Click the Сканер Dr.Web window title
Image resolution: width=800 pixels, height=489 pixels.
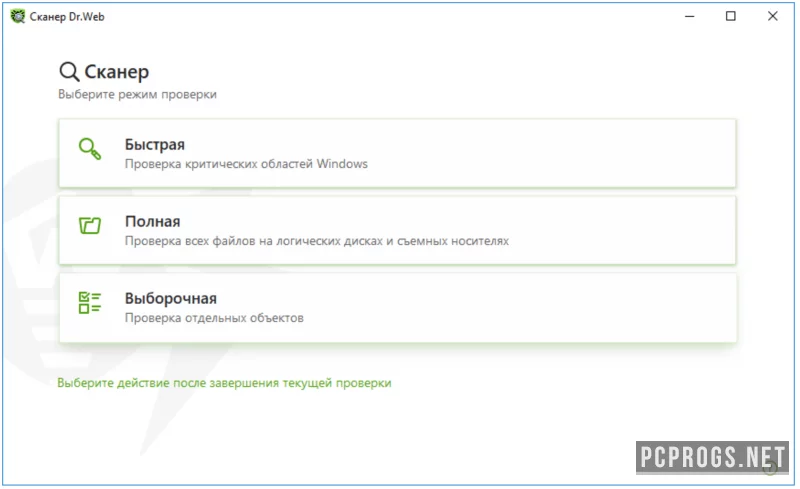tap(67, 17)
